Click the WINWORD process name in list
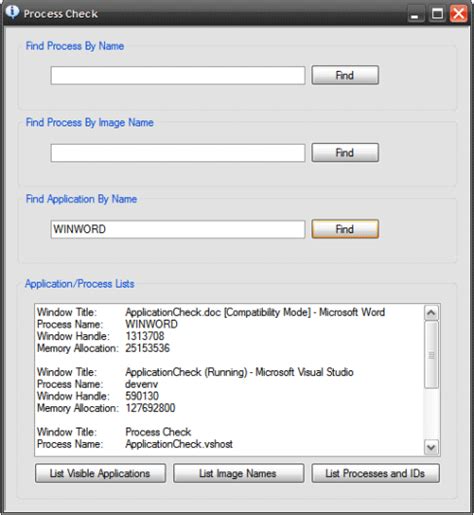The image size is (474, 515). [151, 324]
